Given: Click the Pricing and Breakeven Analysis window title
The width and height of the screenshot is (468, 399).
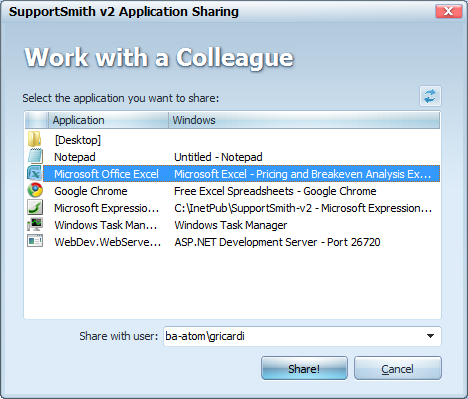Looking at the screenshot, I should (303, 174).
